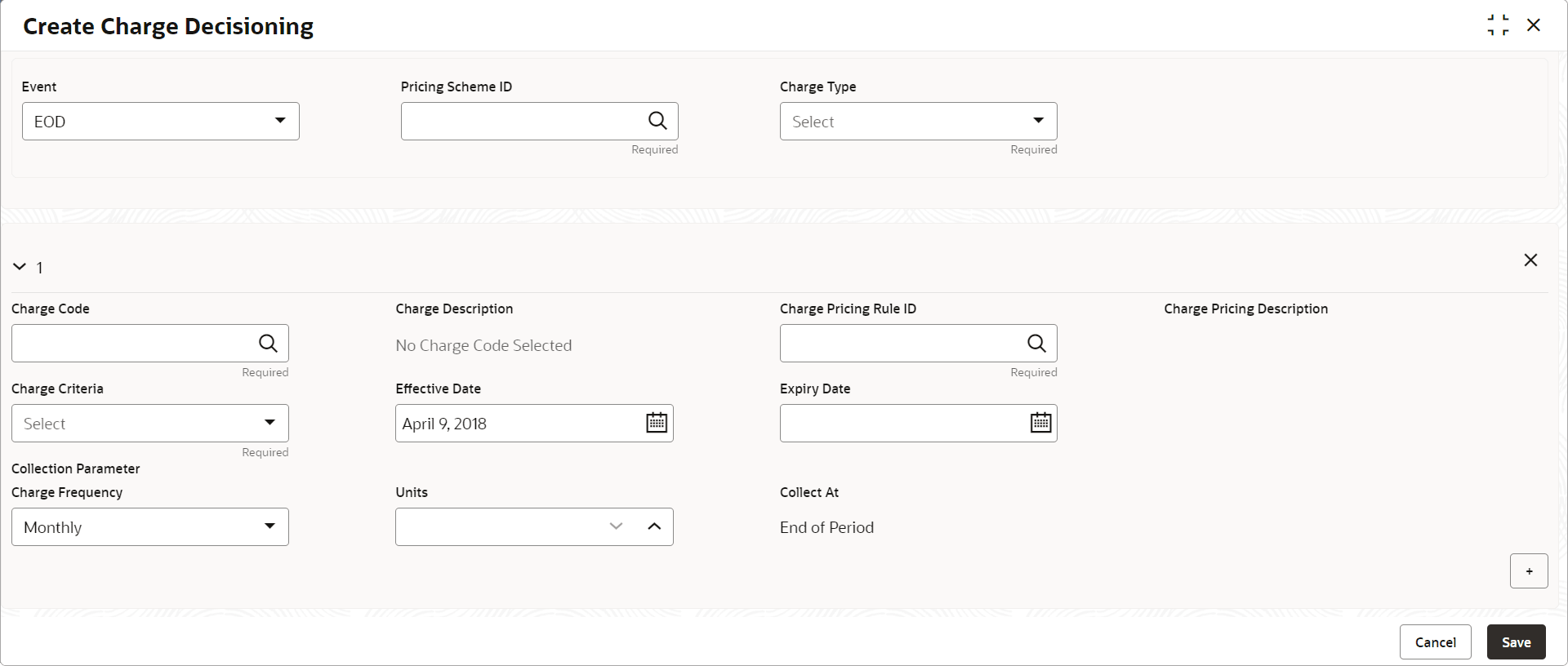Open the Charge Criteria dropdown
1568x666 pixels.
pos(150,424)
